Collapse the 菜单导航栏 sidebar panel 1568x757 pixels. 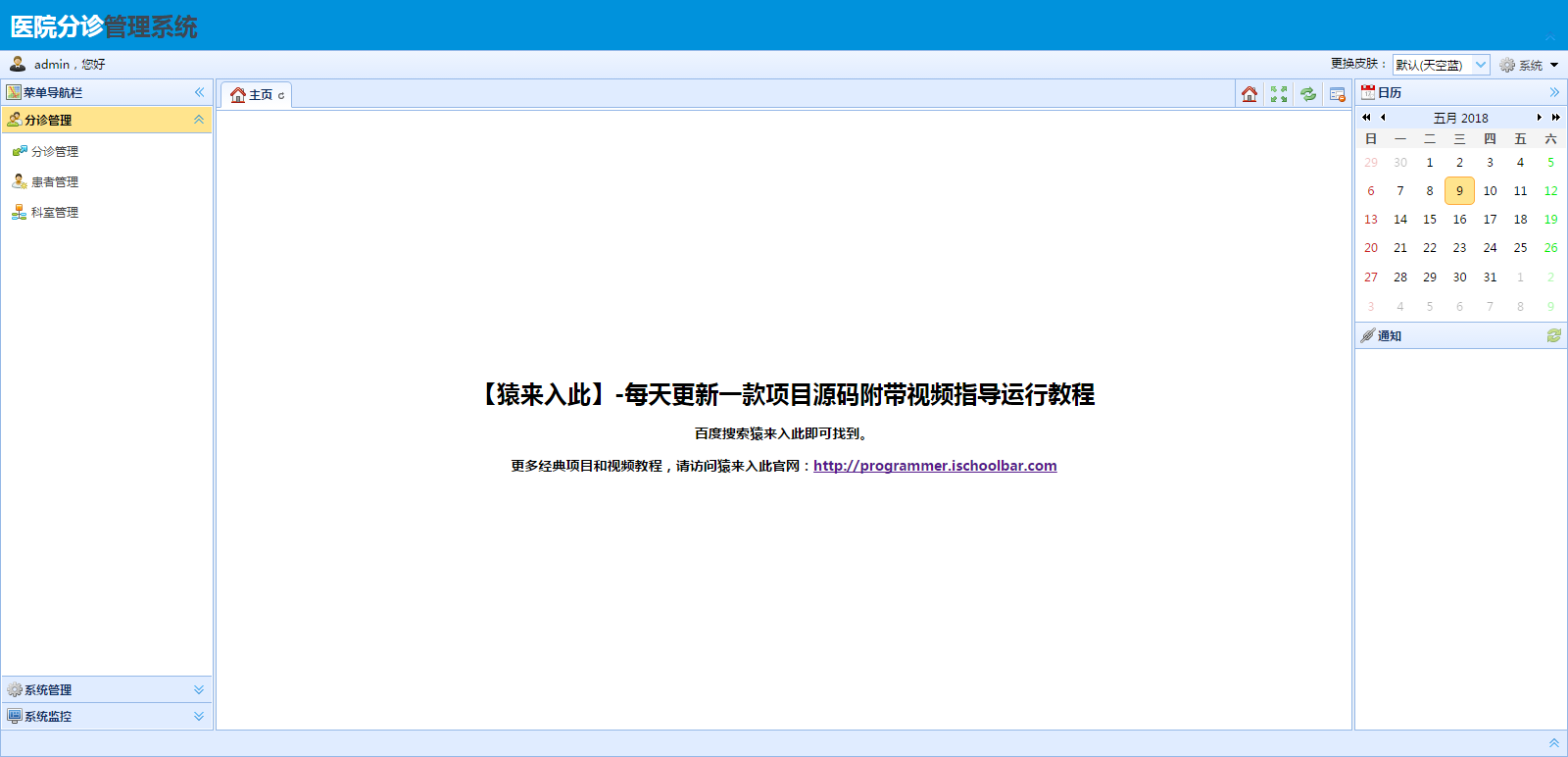pos(200,92)
